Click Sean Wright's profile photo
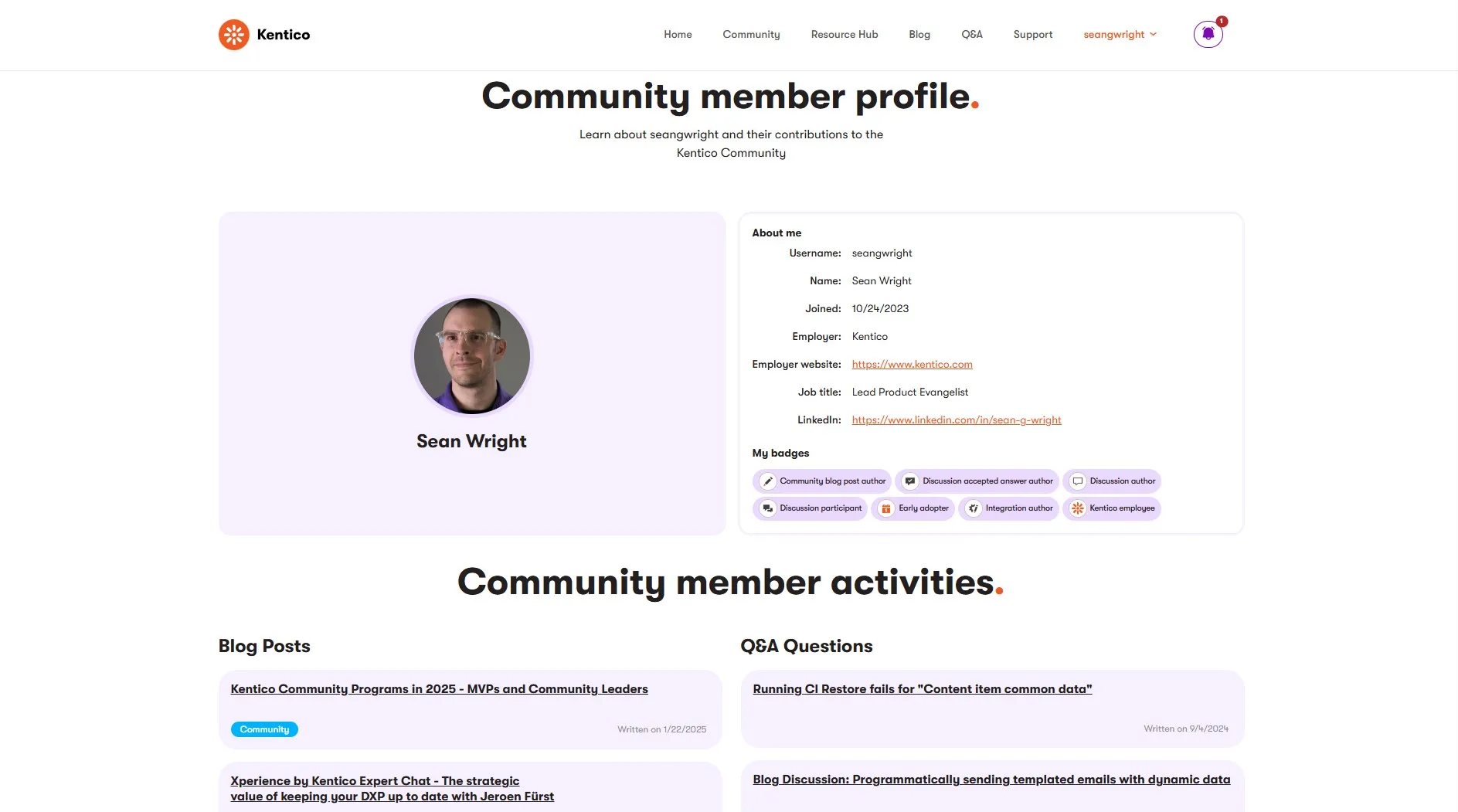 pyautogui.click(x=472, y=356)
